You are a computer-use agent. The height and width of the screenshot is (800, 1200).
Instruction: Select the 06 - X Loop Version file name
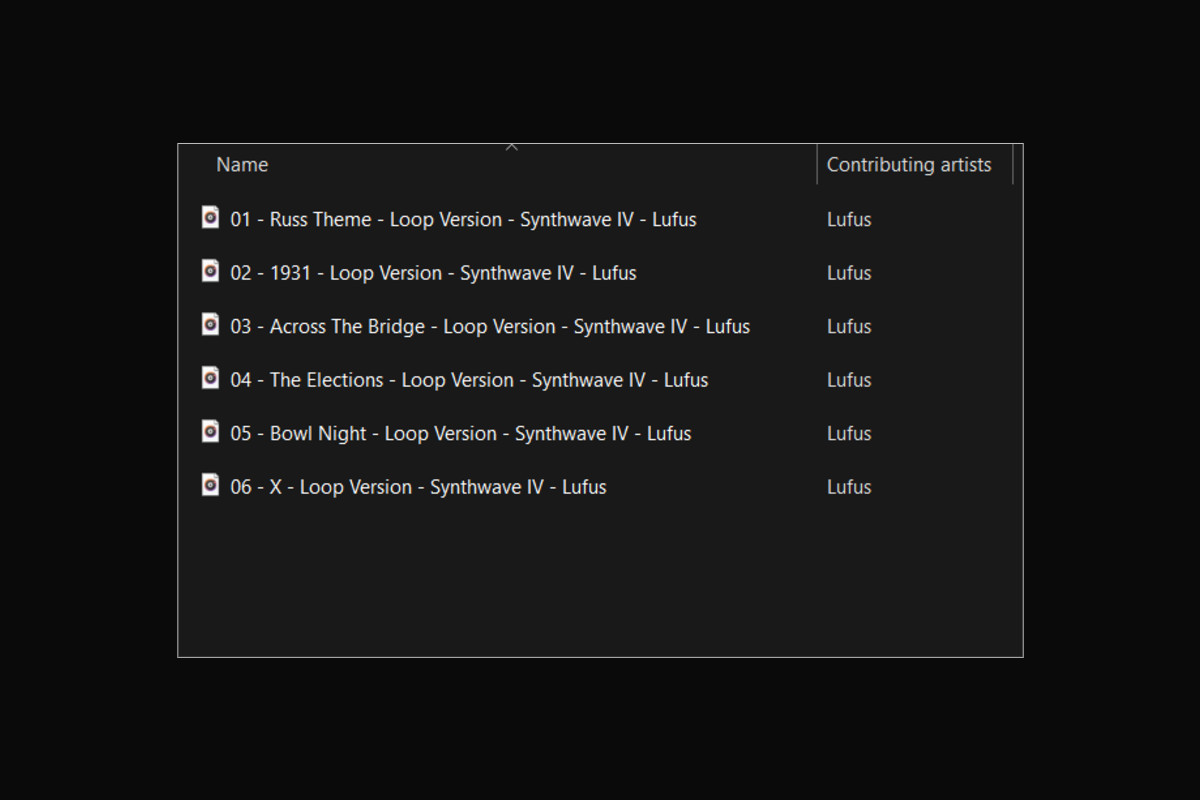418,488
